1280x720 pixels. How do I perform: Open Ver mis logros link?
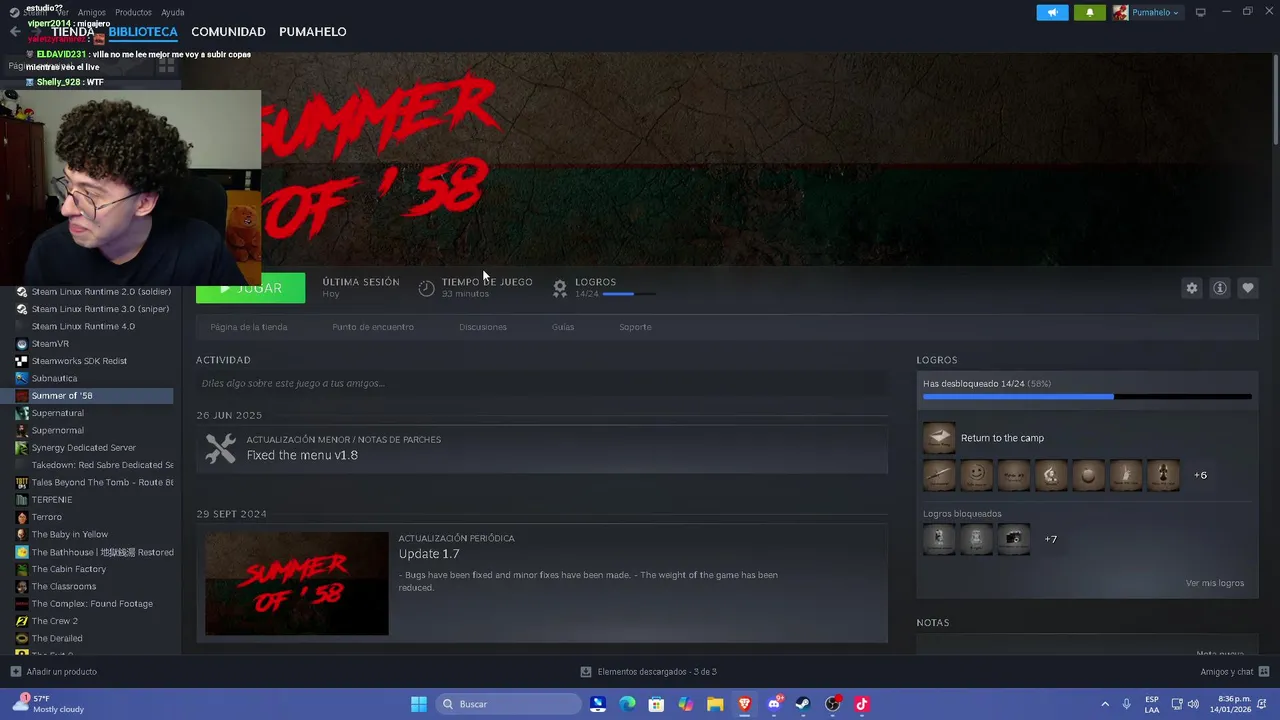1214,583
